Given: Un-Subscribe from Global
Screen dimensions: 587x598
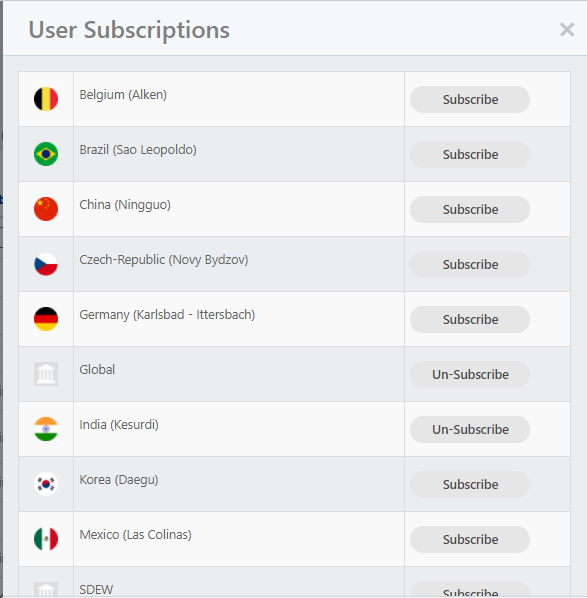Looking at the screenshot, I should 470,375.
